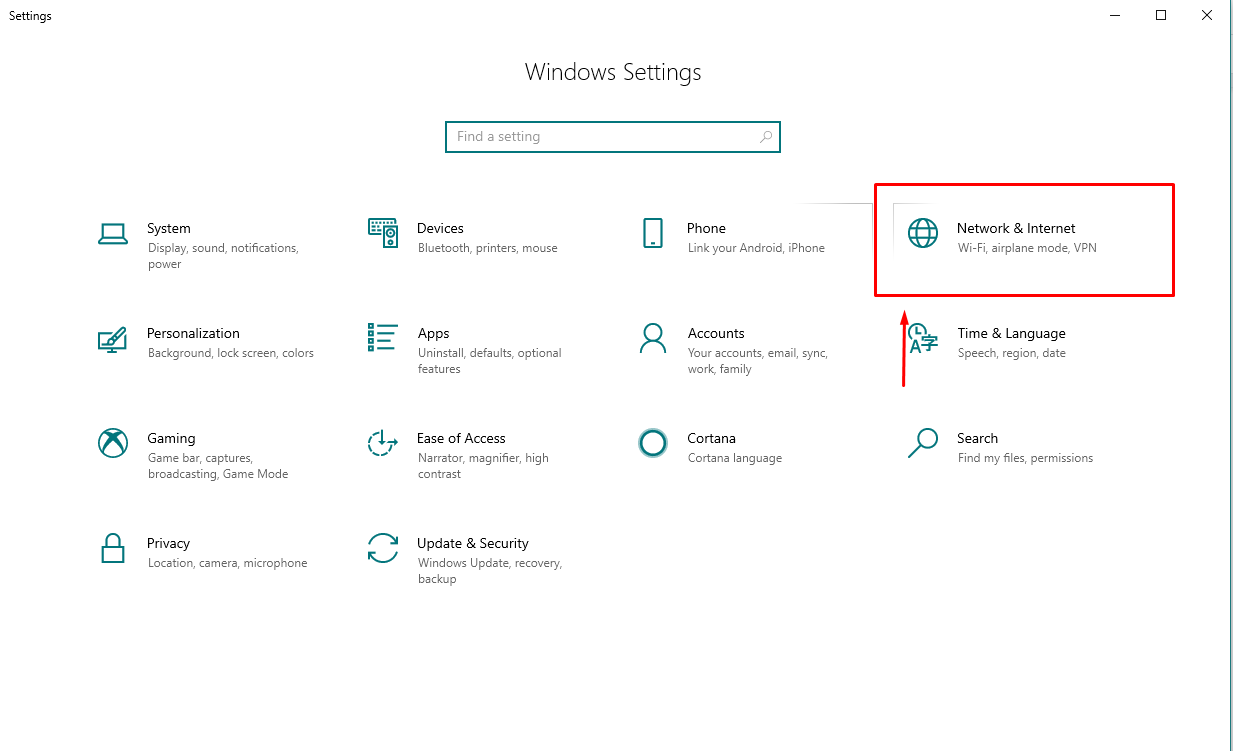Click the Search magnifier category icon

tap(923, 443)
